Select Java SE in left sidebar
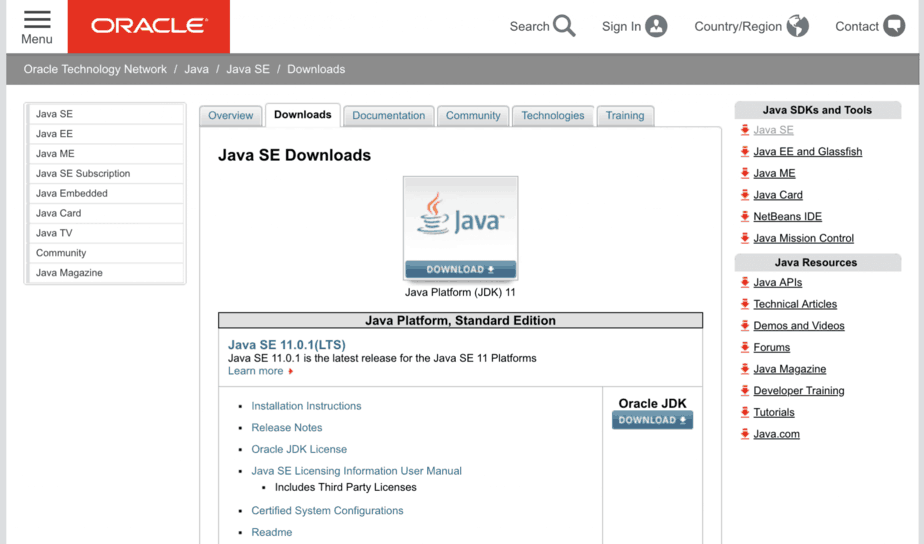This screenshot has height=544, width=924. pyautogui.click(x=106, y=114)
